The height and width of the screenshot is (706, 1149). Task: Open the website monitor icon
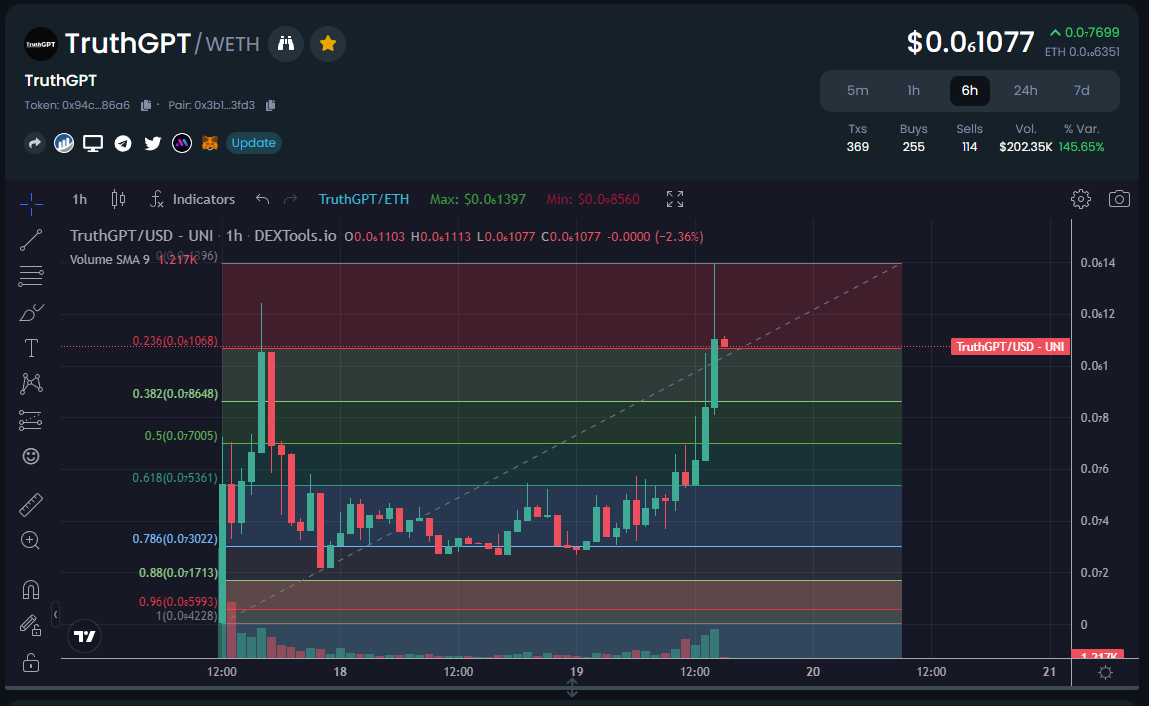(x=93, y=143)
